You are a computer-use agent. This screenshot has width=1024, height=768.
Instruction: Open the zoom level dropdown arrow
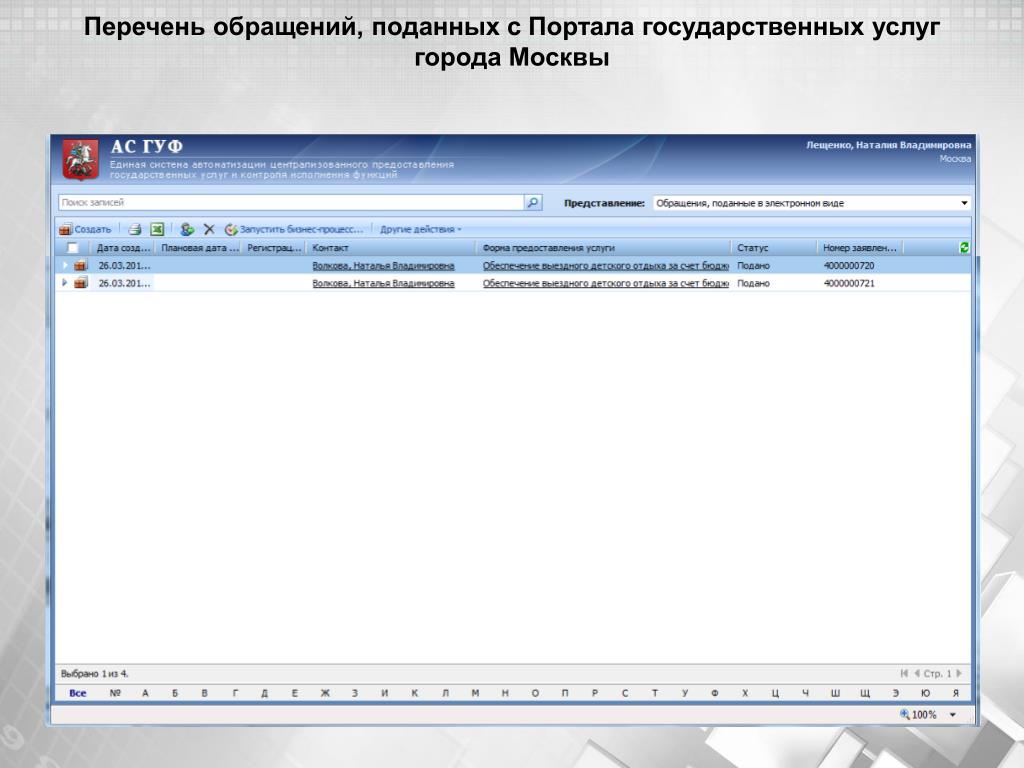click(953, 715)
